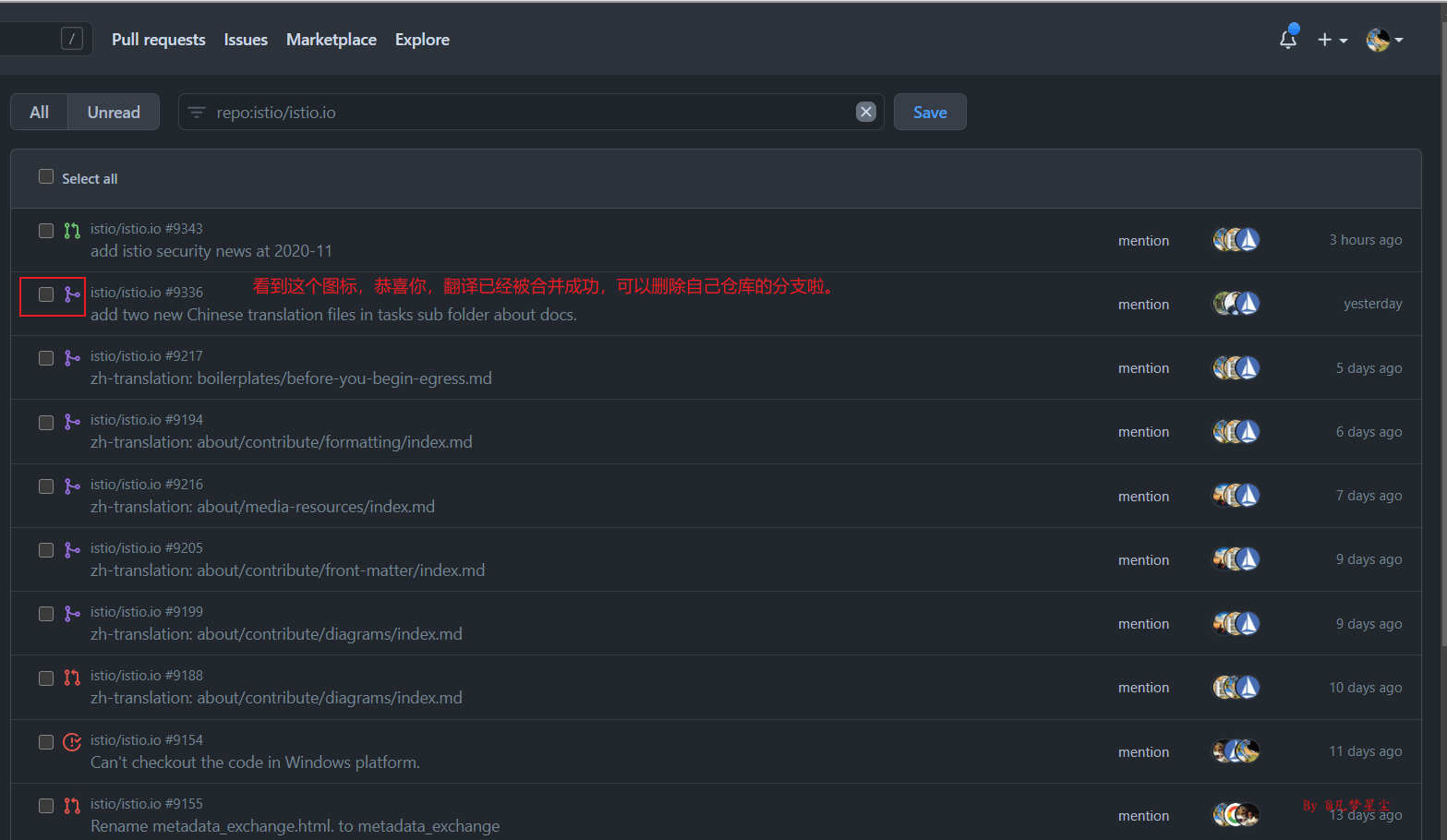The height and width of the screenshot is (840, 1447).
Task: Click participant avatars on #9199 row
Action: tap(1236, 624)
